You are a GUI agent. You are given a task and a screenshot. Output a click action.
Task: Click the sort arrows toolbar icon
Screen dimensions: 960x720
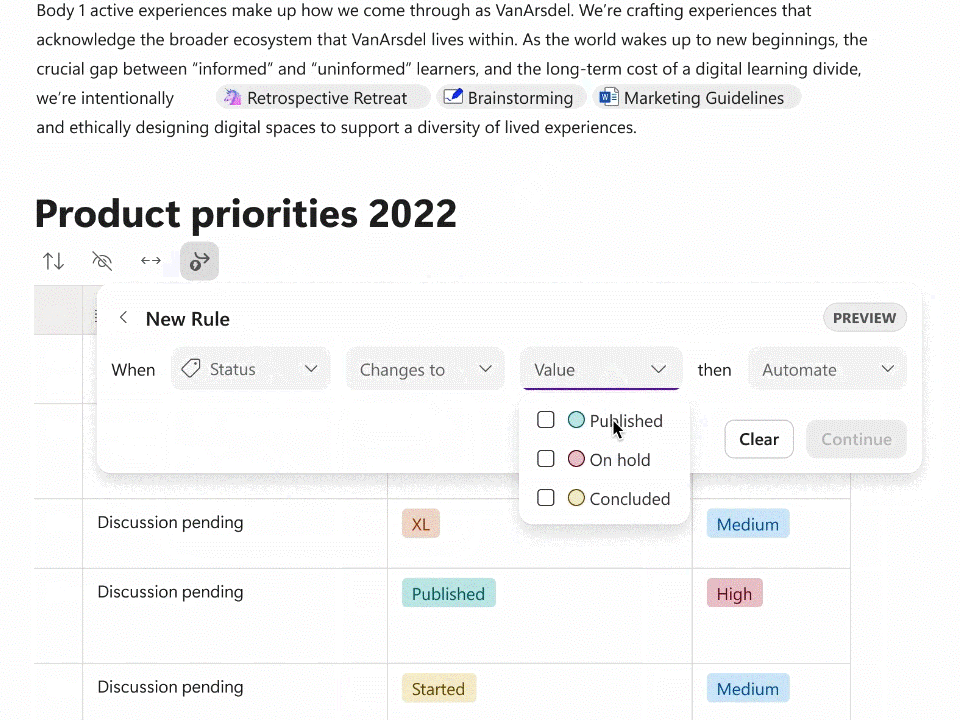pyautogui.click(x=54, y=261)
